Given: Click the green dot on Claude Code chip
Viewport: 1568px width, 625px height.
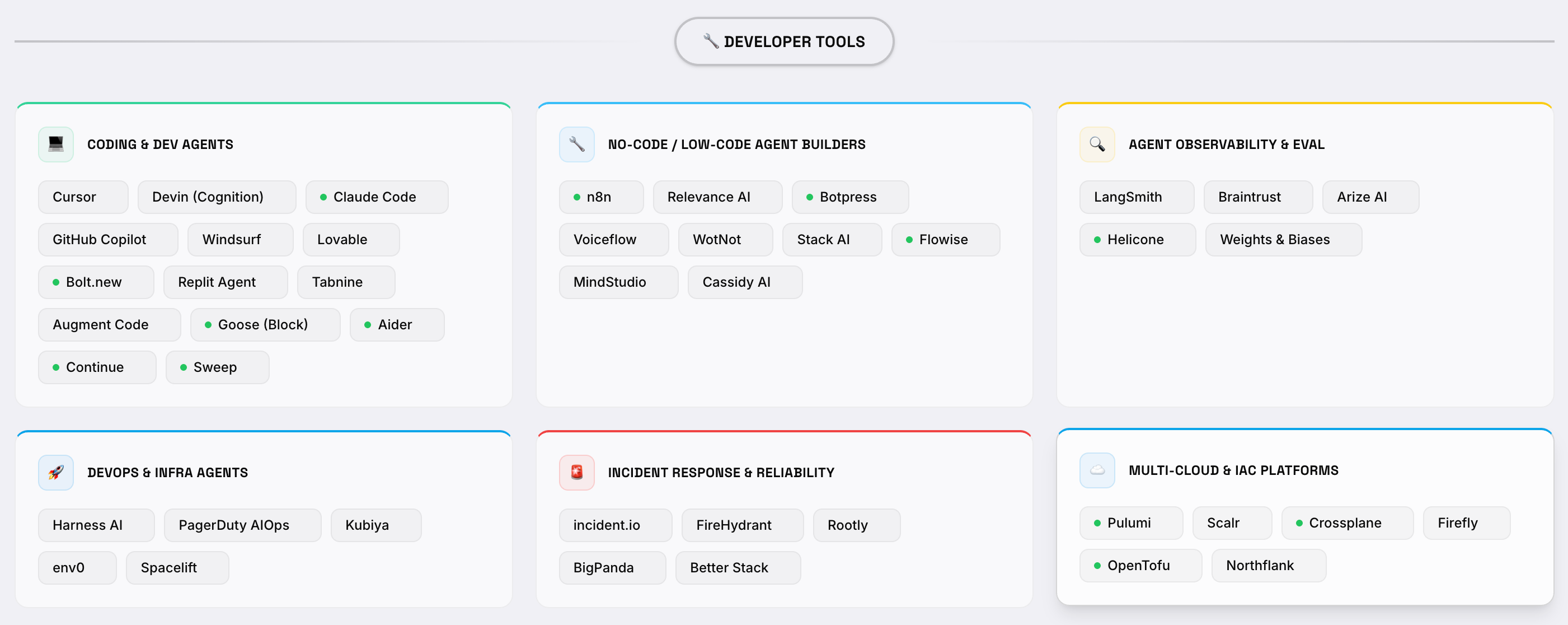Looking at the screenshot, I should [323, 197].
